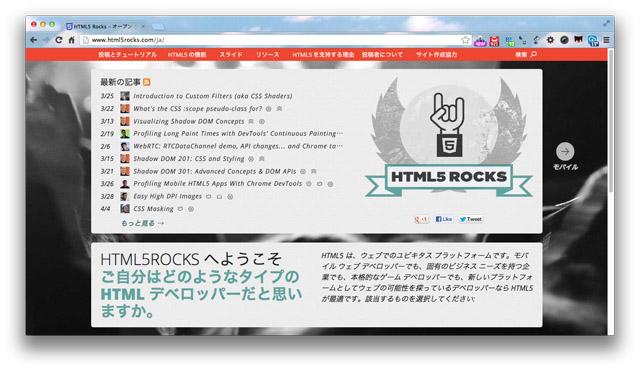Open the HTML5を支持する理由 menu item
The height and width of the screenshot is (371, 640).
click(x=323, y=54)
